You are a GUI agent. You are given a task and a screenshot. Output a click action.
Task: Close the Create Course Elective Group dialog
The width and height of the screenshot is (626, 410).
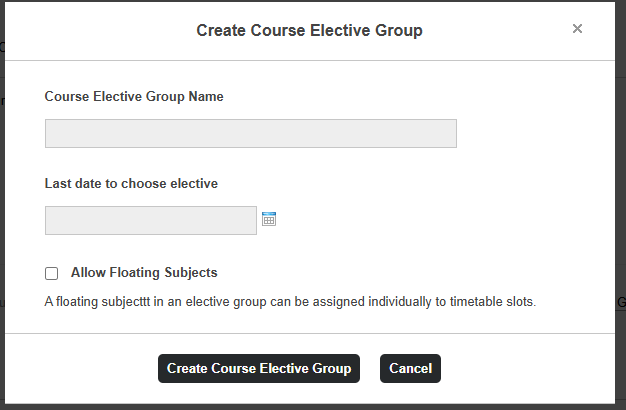tap(577, 29)
